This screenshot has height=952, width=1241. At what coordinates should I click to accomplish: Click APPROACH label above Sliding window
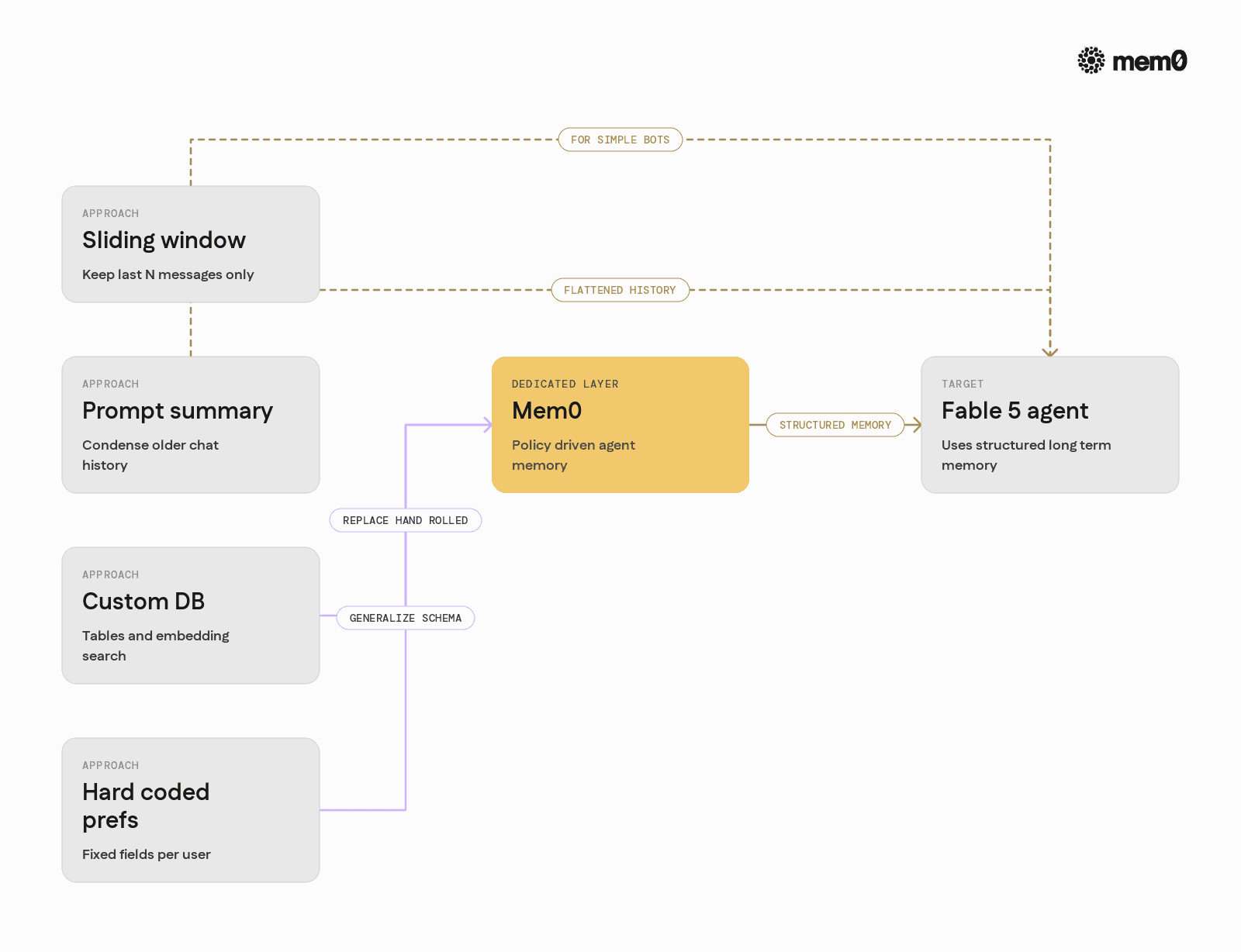[111, 213]
